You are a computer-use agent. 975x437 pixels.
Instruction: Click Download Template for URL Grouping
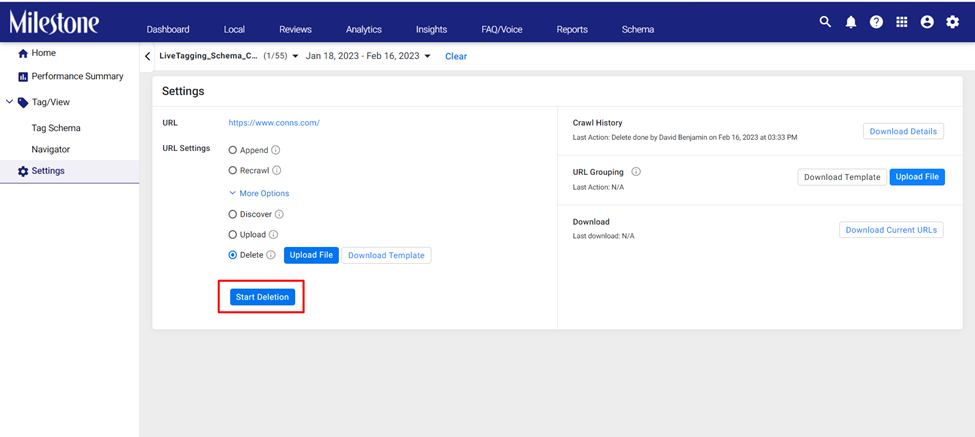(843, 177)
